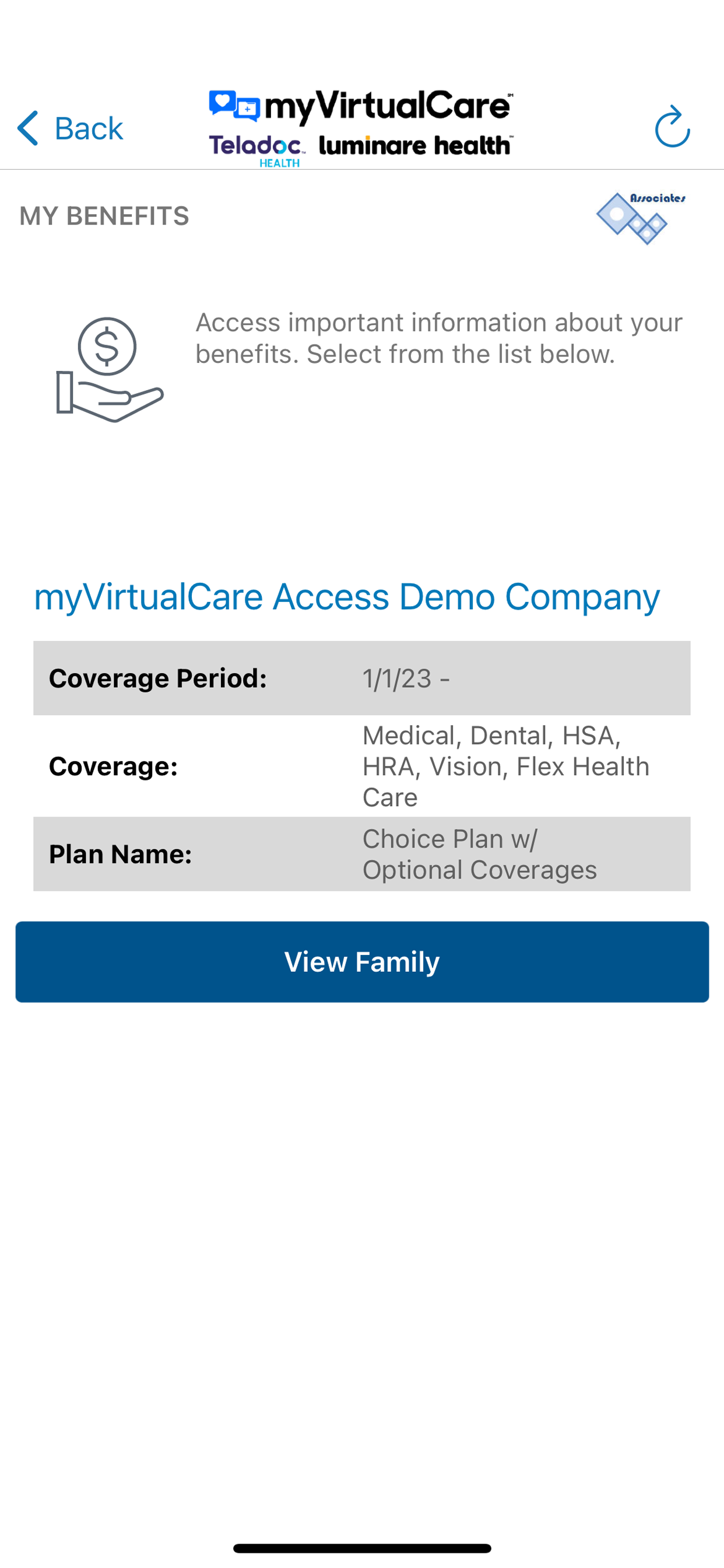The width and height of the screenshot is (724, 1568).
Task: Tap the Coverage Period row label
Action: tap(158, 678)
